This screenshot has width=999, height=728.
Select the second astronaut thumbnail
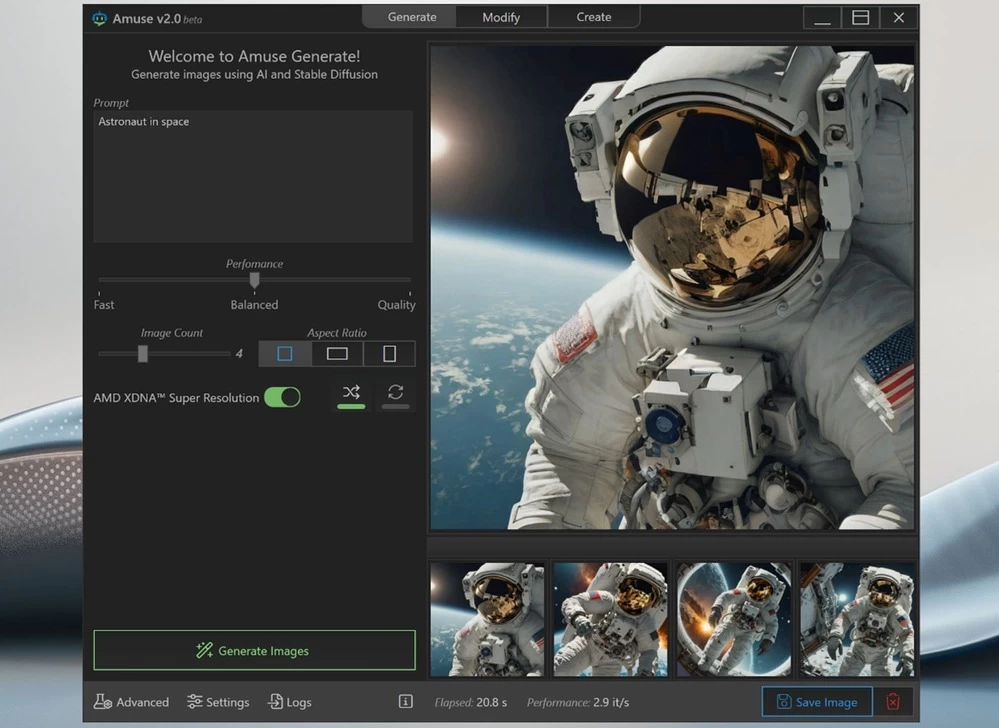(x=610, y=618)
